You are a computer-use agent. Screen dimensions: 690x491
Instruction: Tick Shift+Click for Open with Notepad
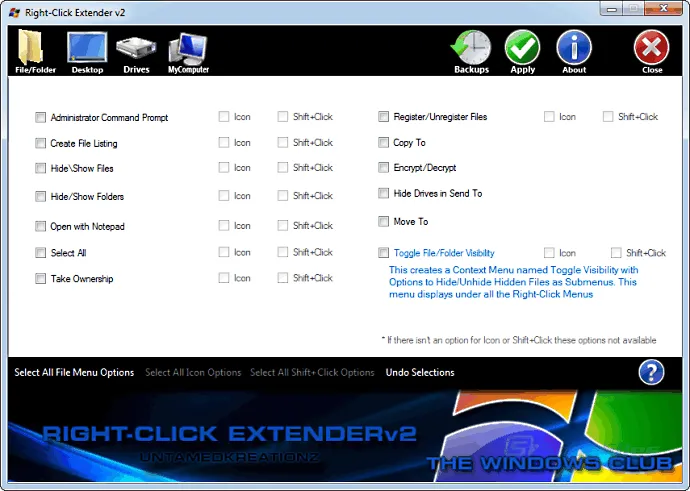pyautogui.click(x=283, y=226)
